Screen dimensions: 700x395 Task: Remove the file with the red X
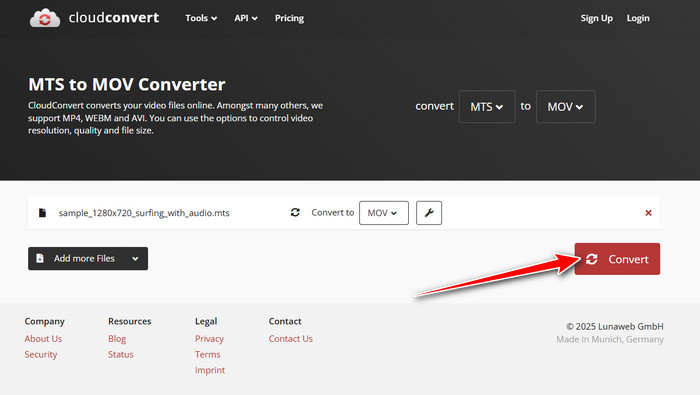tap(648, 213)
